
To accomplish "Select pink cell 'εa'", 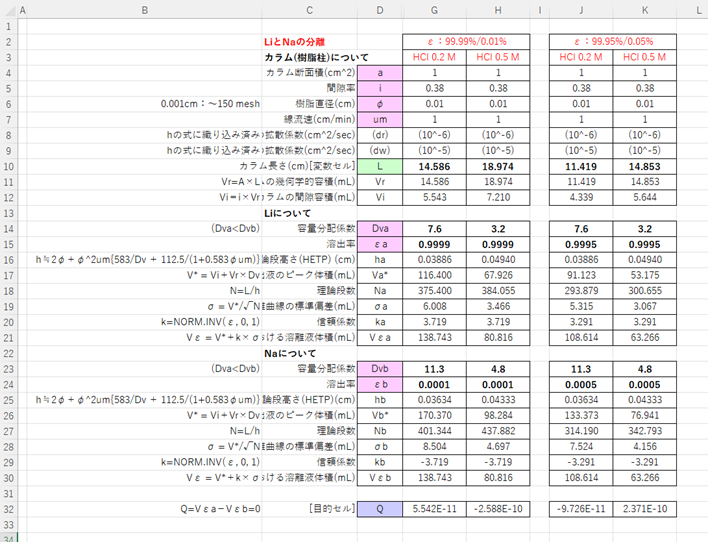I will tap(380, 244).
